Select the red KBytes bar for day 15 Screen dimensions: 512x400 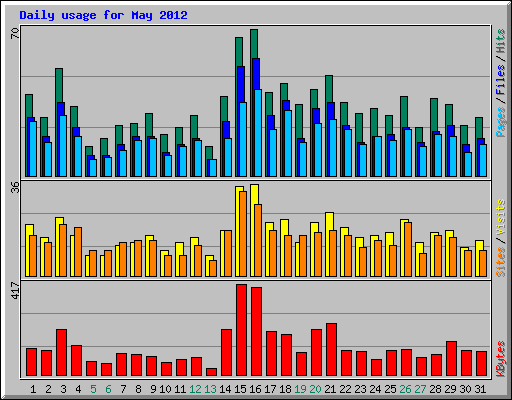(241, 330)
